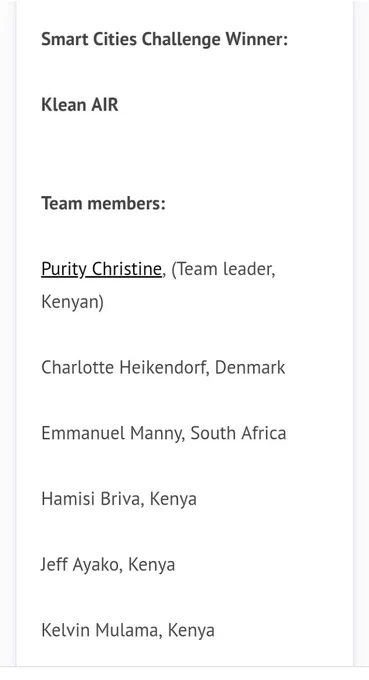Click the Team members heading
Image resolution: width=369 pixels, height=680 pixels.
(x=103, y=203)
